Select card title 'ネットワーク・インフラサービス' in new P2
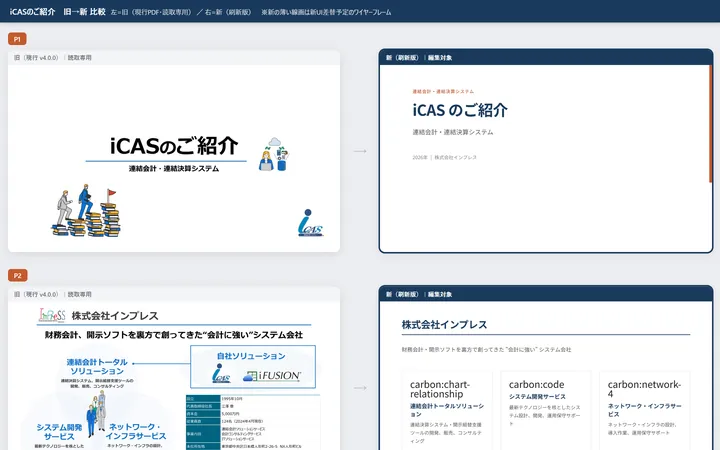Image resolution: width=720 pixels, height=450 pixels. point(644,410)
